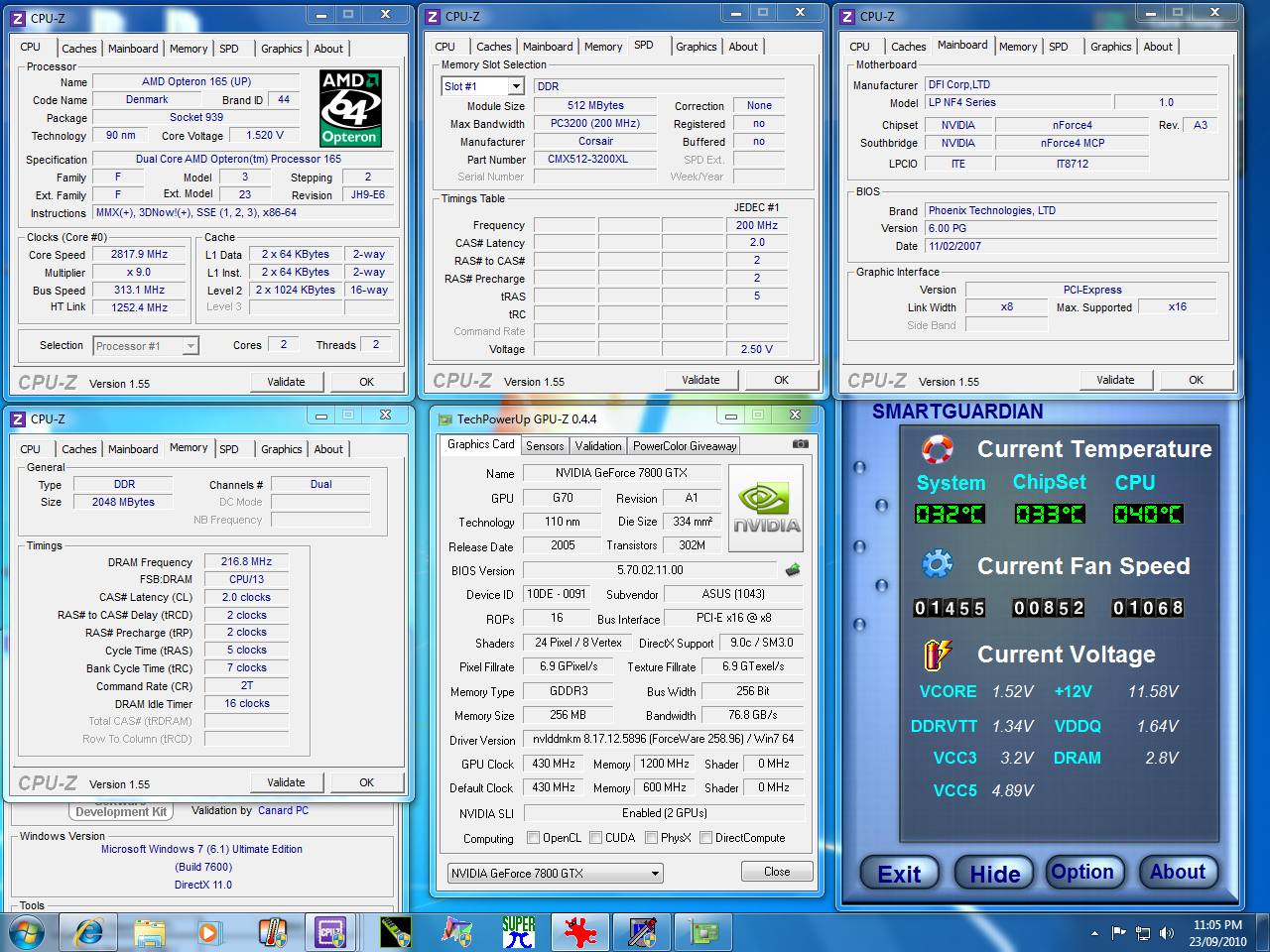The image size is (1270, 952).
Task: Click the gear Current Fan Speed icon
Action: click(x=938, y=564)
